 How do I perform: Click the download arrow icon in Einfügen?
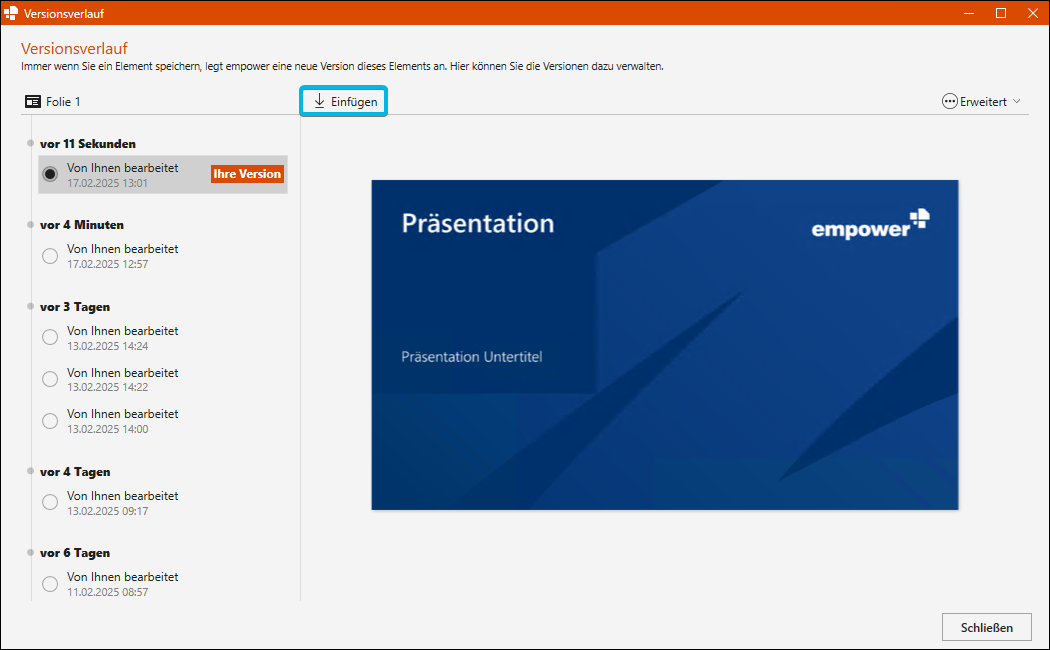point(319,101)
